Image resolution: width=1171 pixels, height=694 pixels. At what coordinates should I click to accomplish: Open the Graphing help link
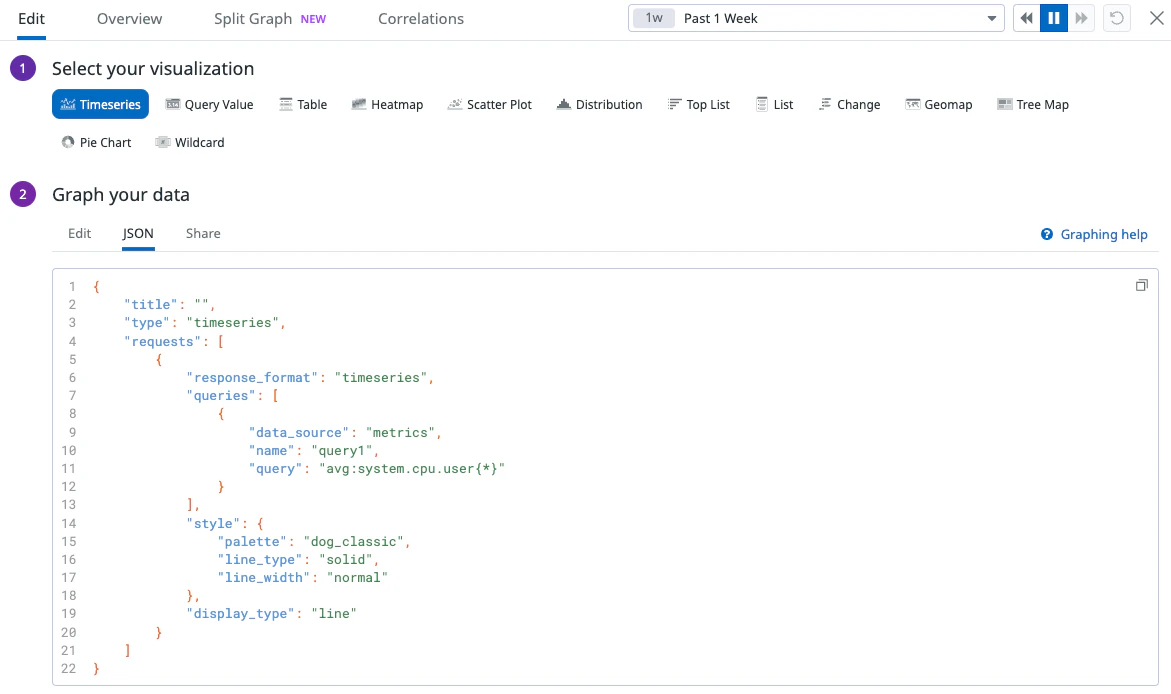(1094, 235)
